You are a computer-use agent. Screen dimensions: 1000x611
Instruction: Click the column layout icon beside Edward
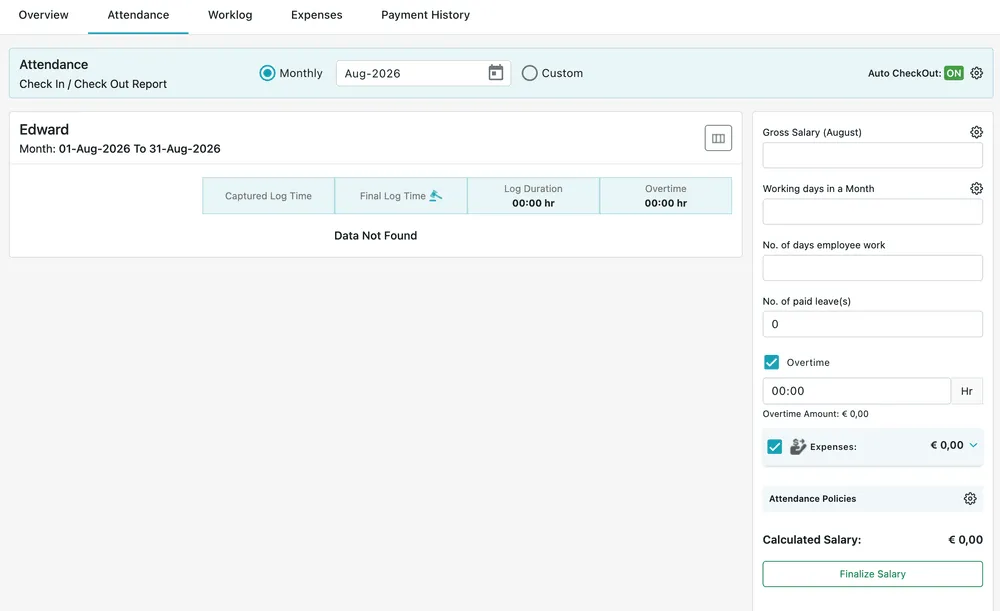click(x=718, y=138)
